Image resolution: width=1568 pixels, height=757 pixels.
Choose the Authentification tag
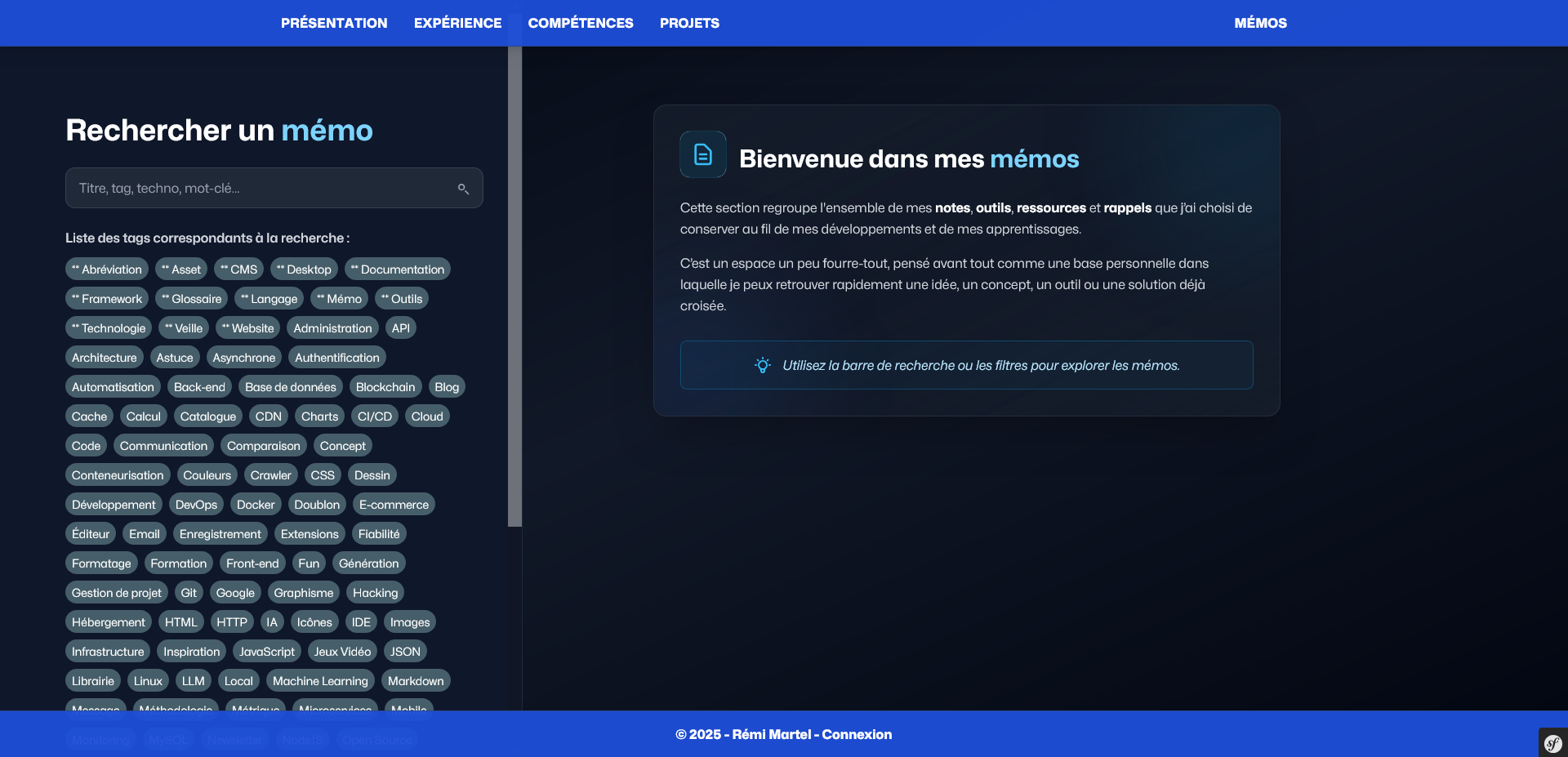pyautogui.click(x=336, y=358)
